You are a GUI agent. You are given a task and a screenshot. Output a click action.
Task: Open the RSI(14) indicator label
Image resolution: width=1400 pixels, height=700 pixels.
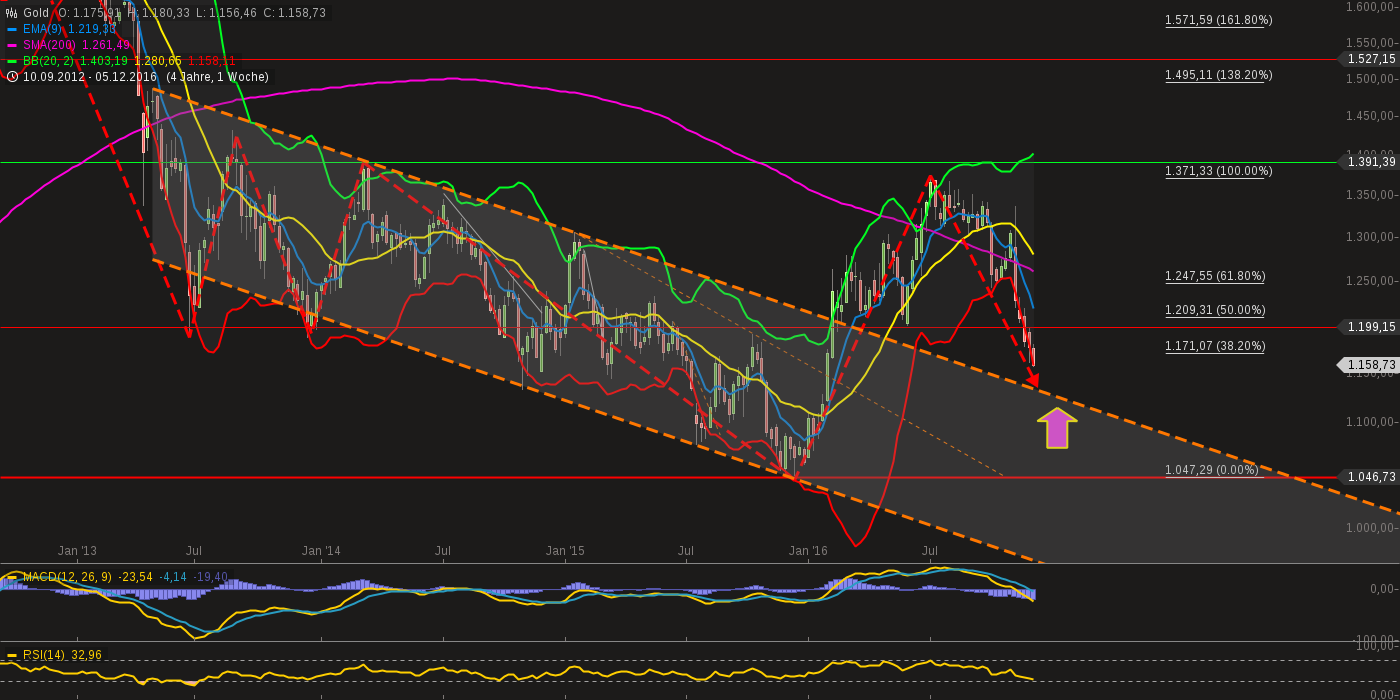click(x=45, y=655)
